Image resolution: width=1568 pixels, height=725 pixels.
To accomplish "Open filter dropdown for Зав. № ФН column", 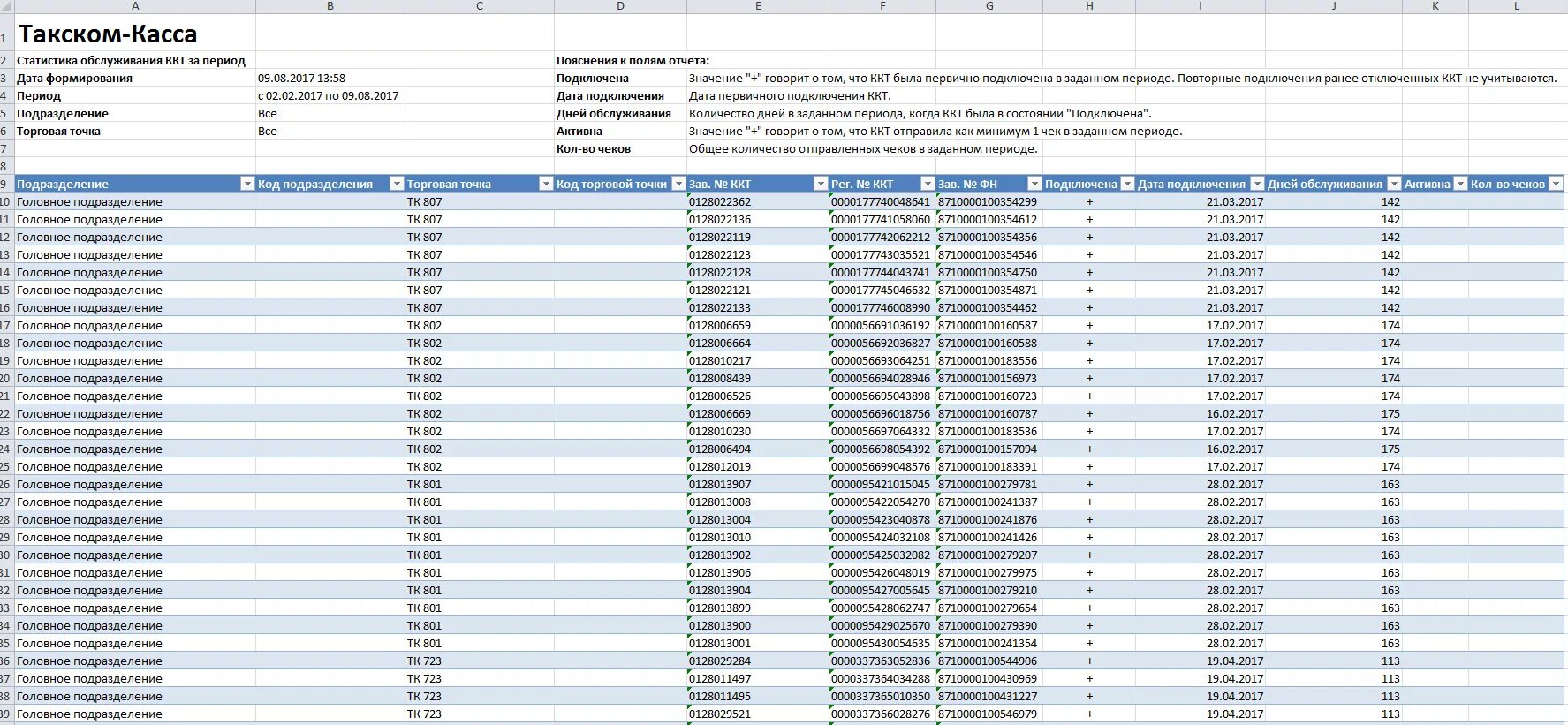I will point(1034,184).
